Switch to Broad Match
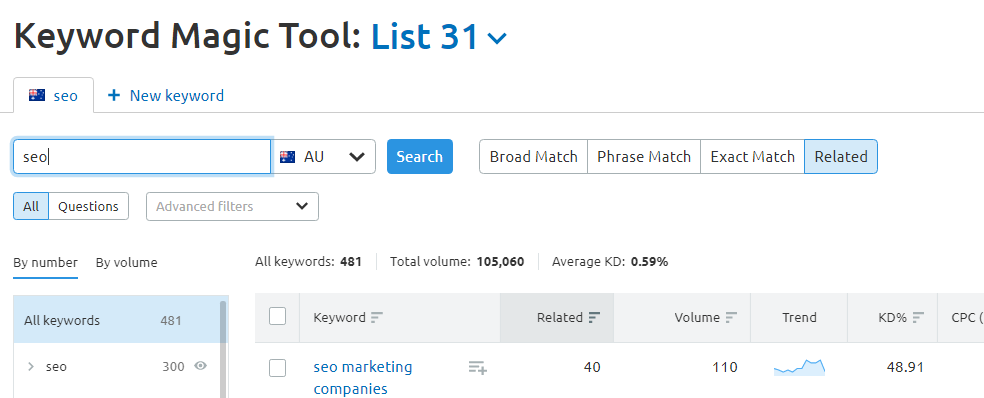The image size is (984, 398). coord(533,156)
